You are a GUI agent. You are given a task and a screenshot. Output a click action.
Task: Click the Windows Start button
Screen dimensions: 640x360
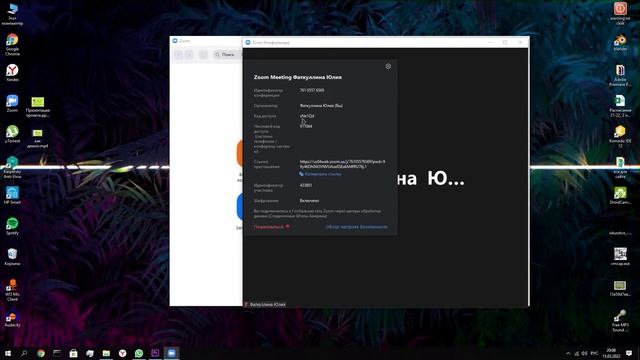pos(8,353)
